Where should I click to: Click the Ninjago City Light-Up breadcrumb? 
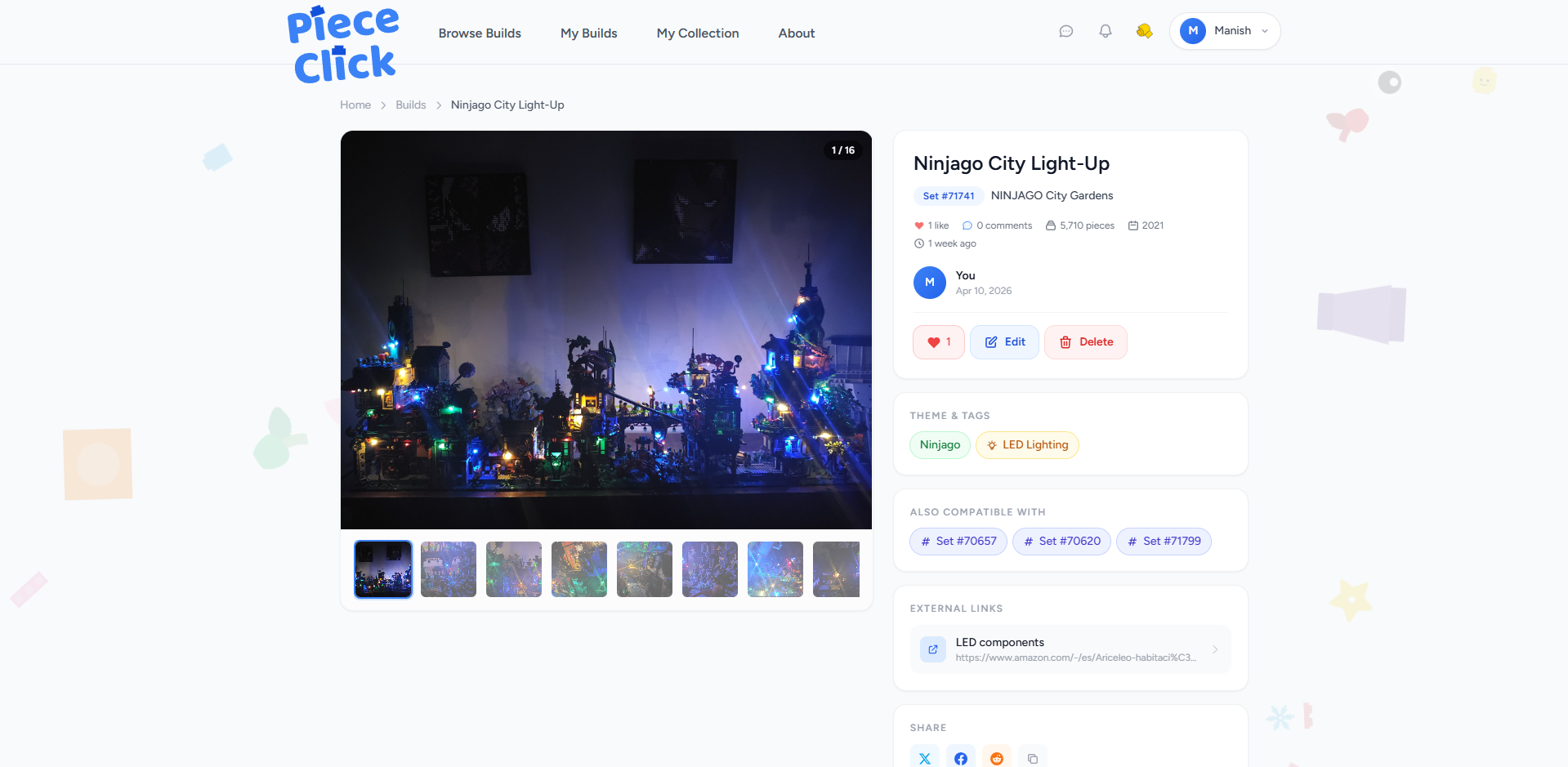coord(507,105)
